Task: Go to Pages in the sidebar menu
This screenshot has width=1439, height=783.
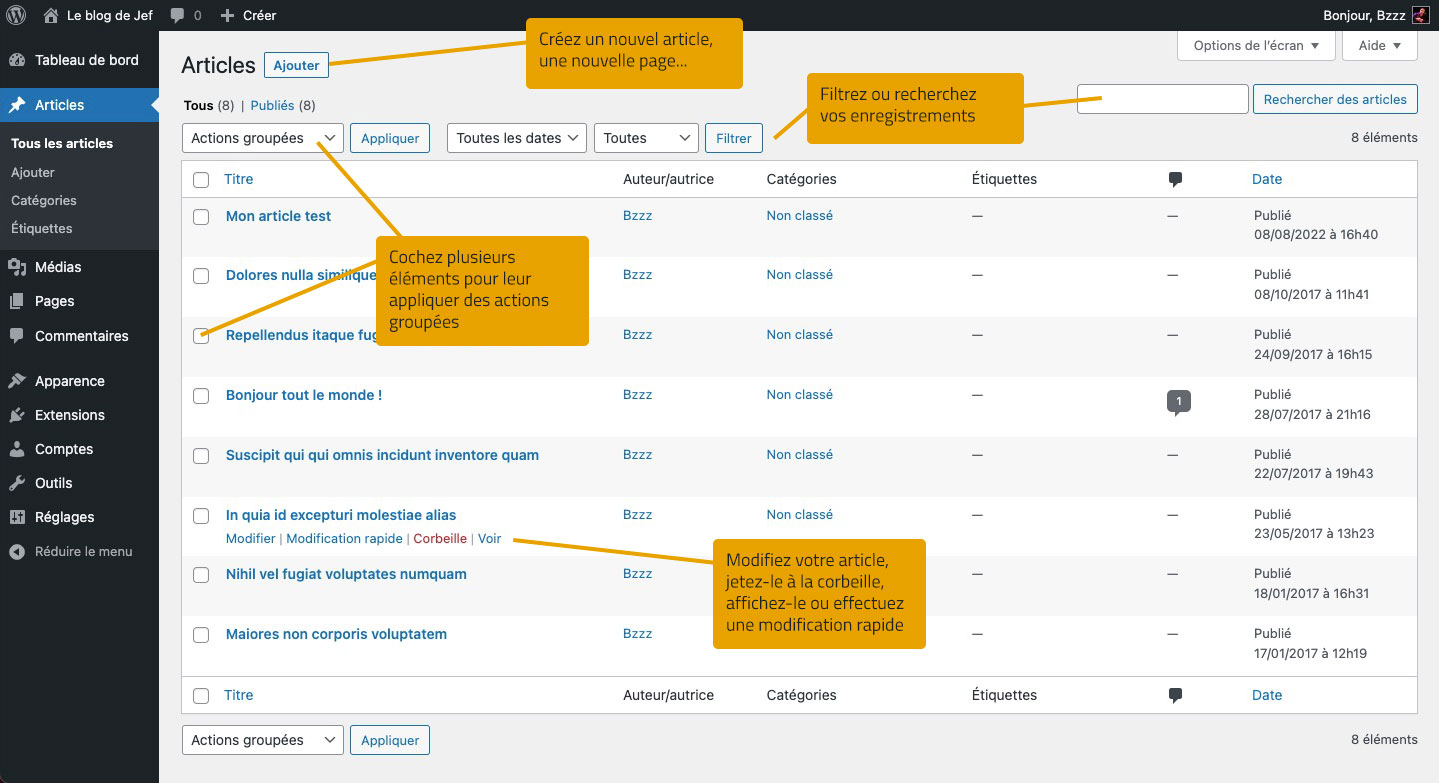Action: tap(55, 301)
